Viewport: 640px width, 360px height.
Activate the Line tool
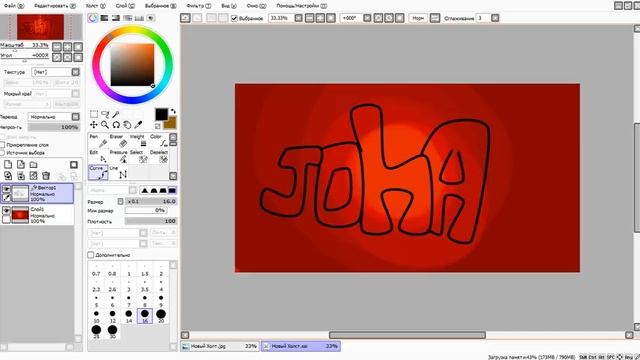[x=118, y=172]
